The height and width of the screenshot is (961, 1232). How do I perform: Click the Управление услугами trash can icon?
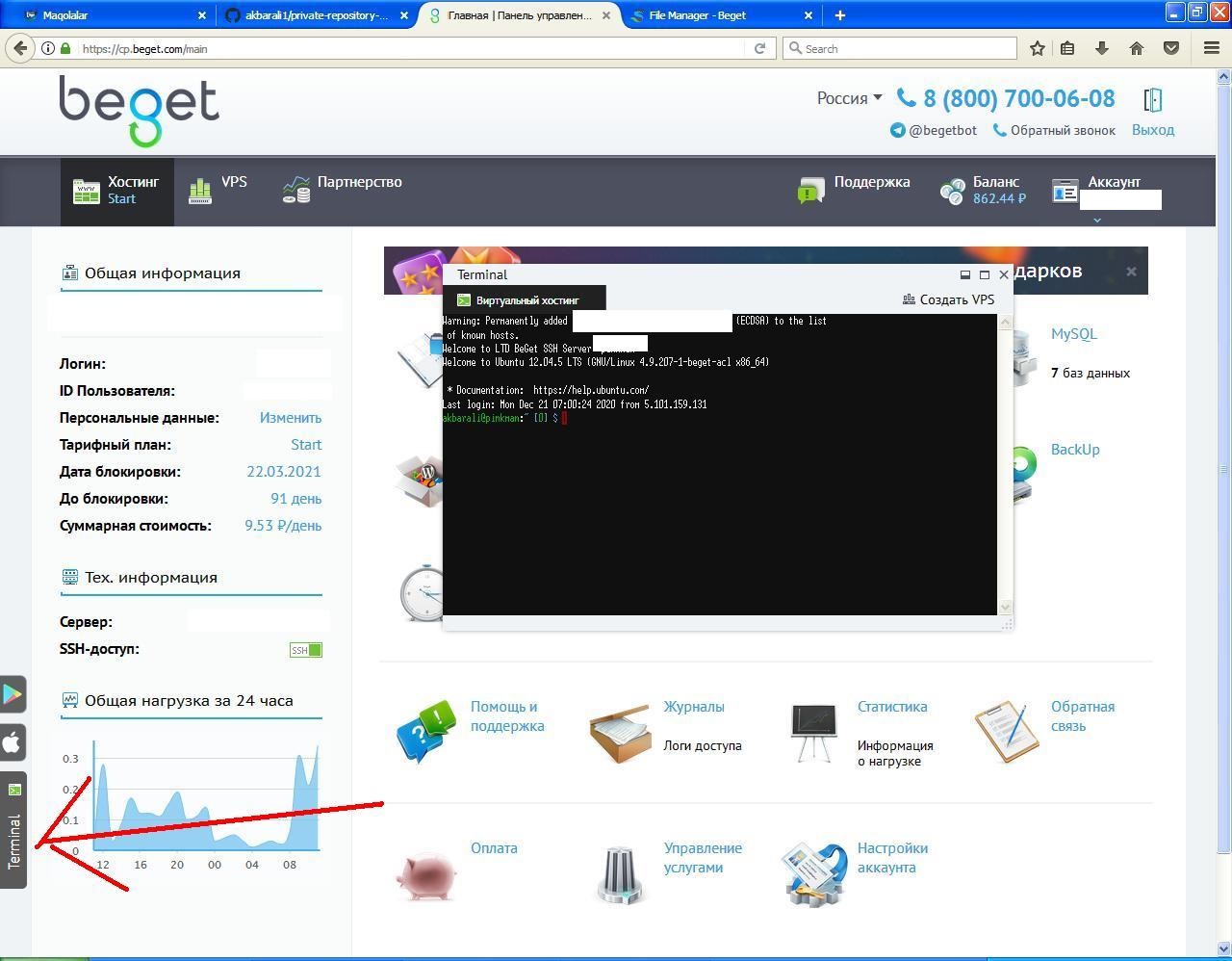click(621, 874)
